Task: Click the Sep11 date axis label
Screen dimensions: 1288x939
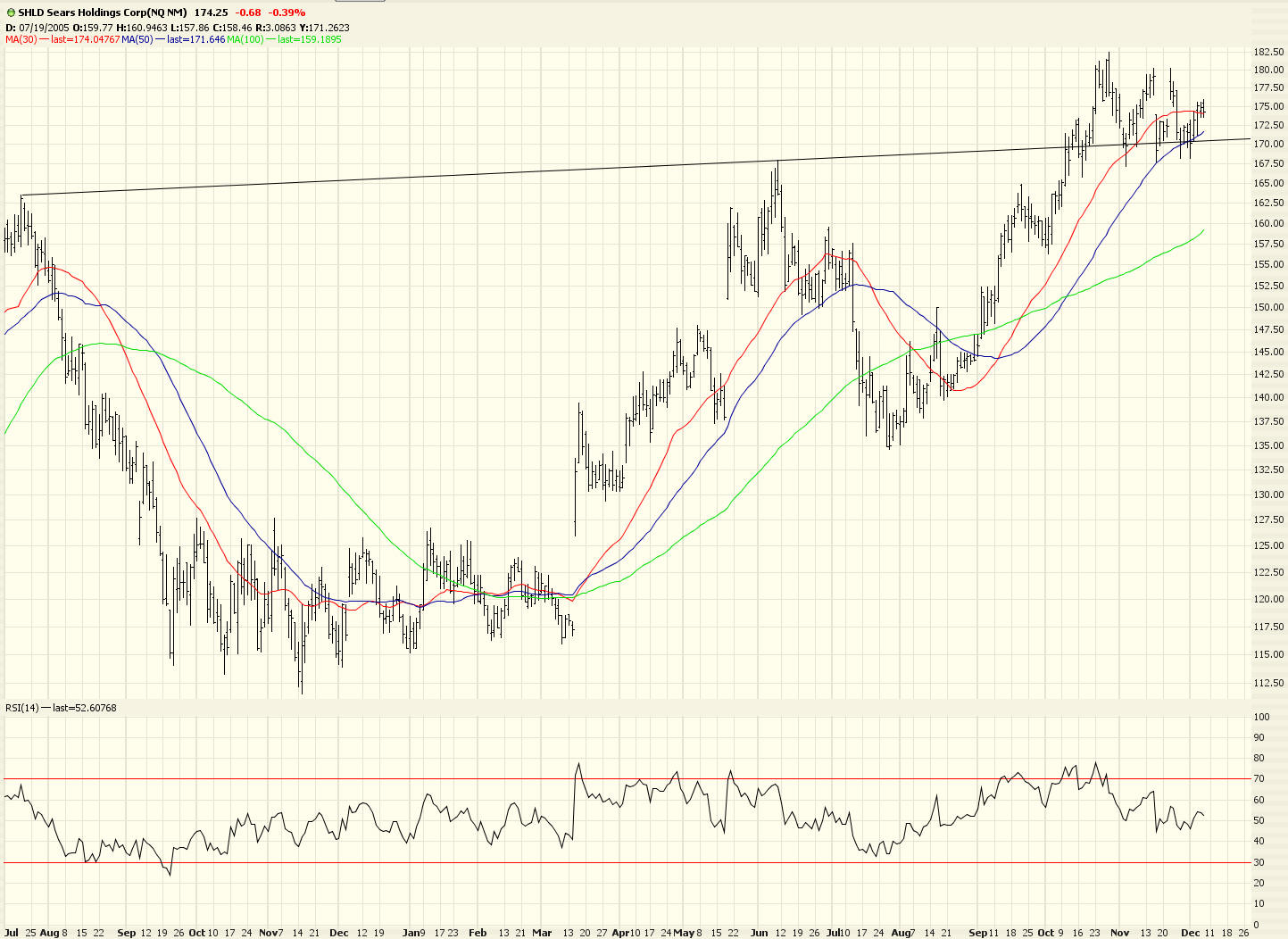Action: [984, 933]
